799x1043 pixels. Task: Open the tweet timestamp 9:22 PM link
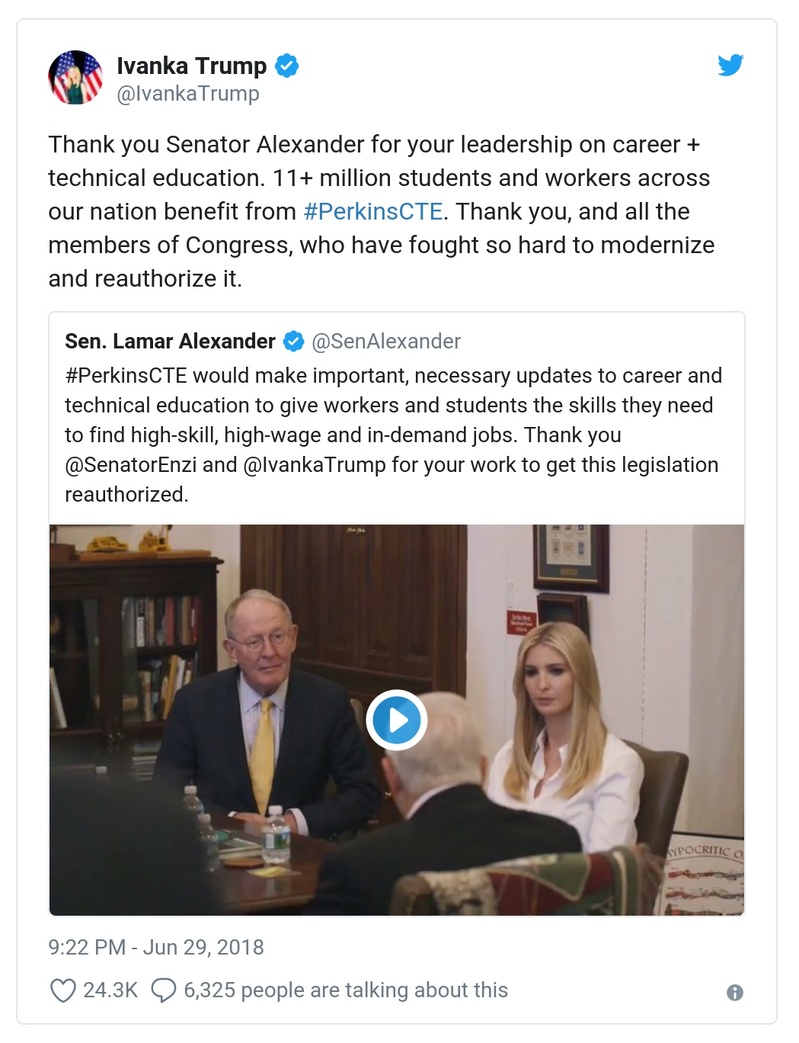pos(156,946)
